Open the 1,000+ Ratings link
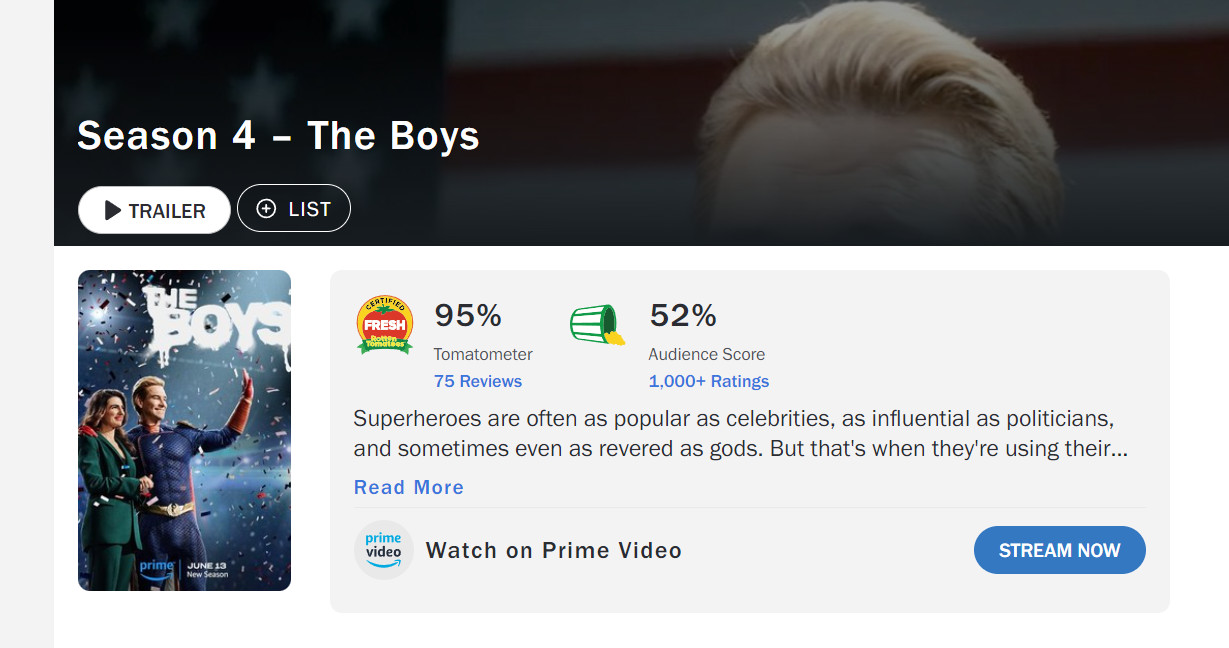1229x648 pixels. coord(709,381)
